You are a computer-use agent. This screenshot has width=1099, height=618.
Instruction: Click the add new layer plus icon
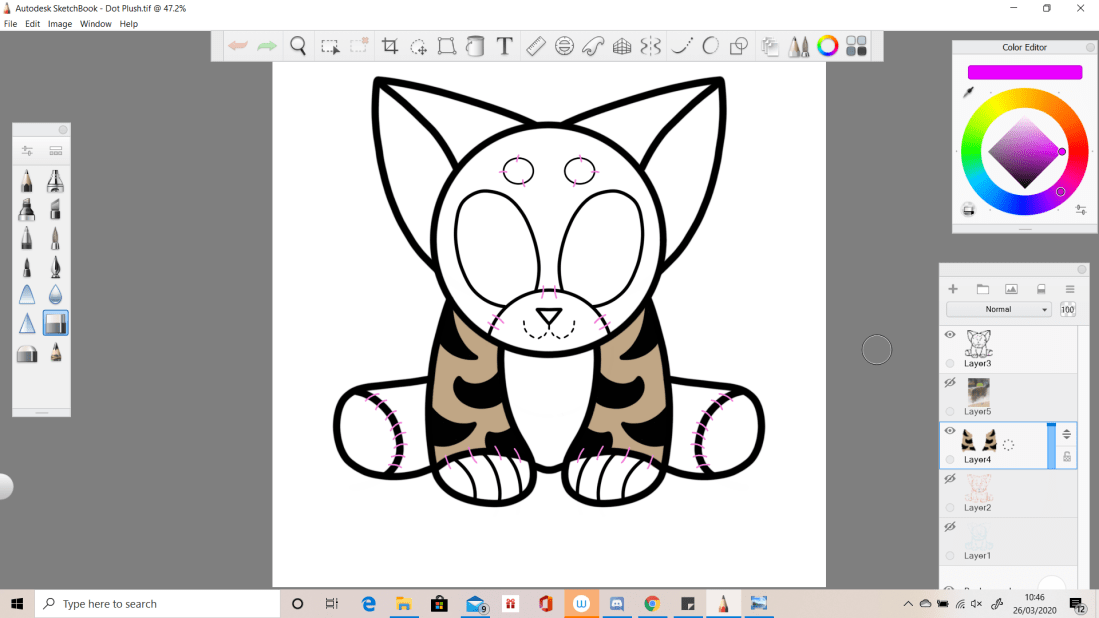[x=953, y=289]
